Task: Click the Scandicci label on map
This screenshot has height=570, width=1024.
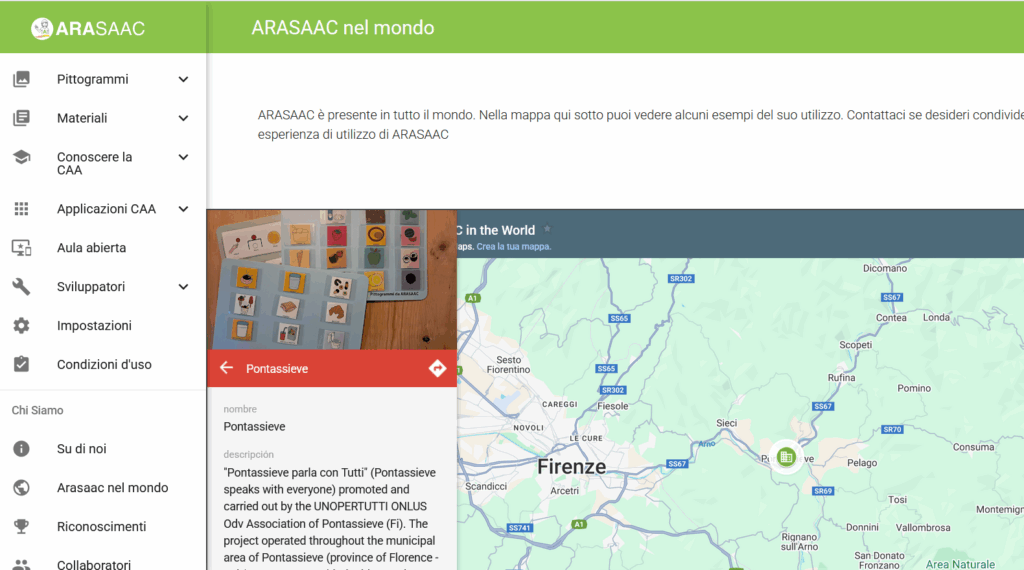Action: pos(486,486)
